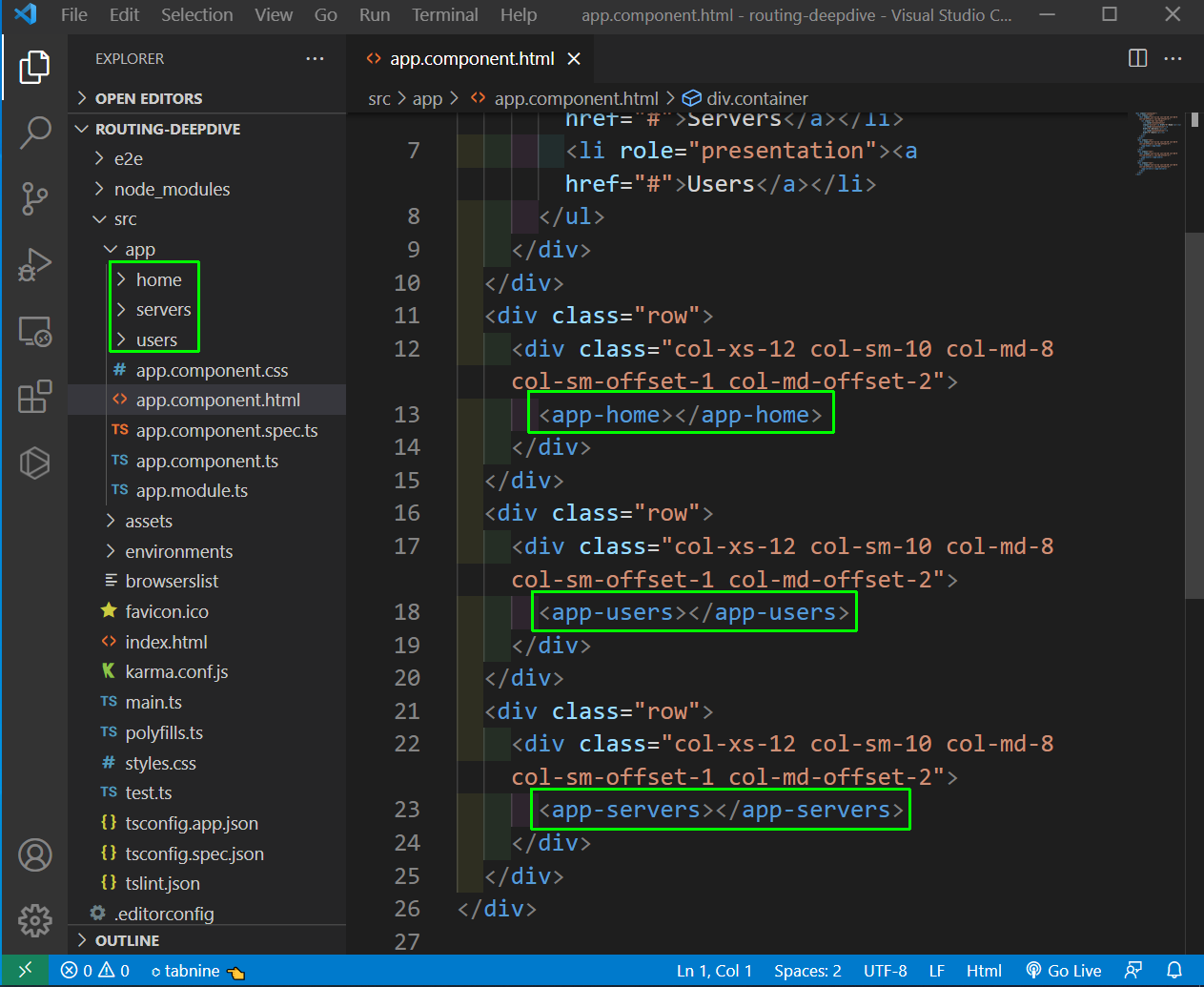Viewport: 1204px width, 987px height.
Task: Open main.ts file
Action: coord(207,702)
